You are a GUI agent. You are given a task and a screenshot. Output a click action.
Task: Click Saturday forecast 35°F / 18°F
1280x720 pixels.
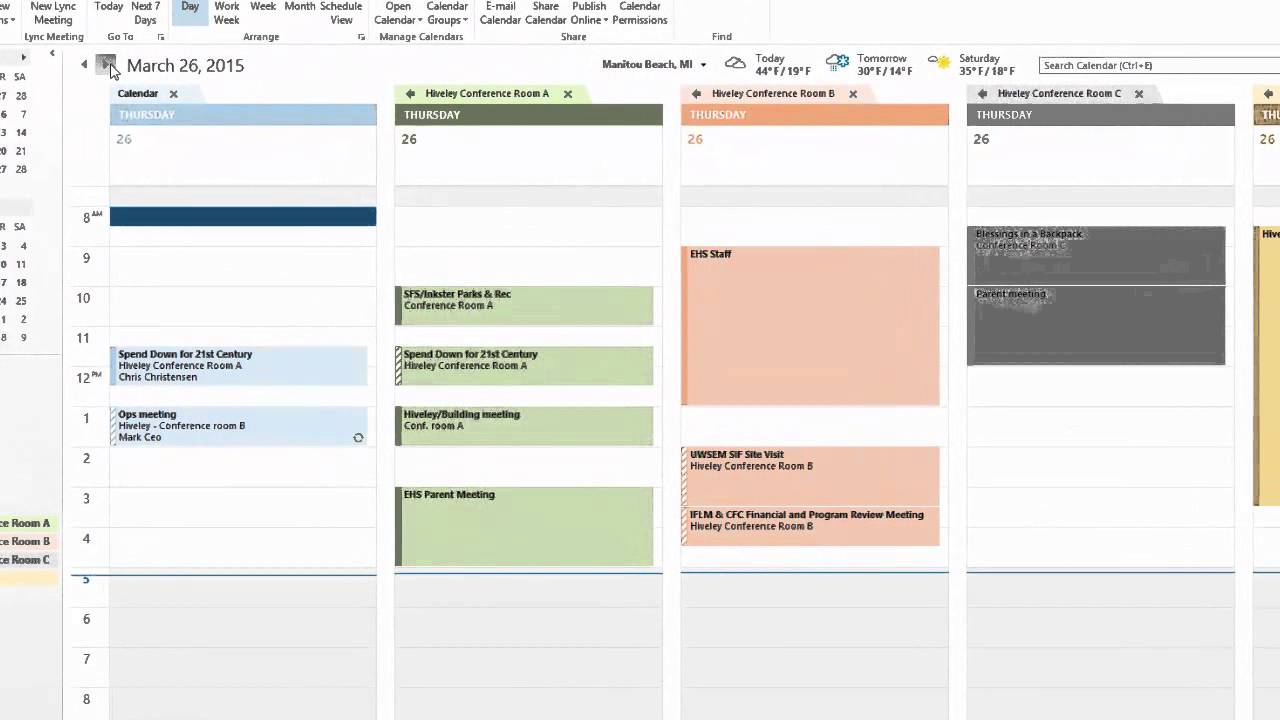[x=987, y=71]
